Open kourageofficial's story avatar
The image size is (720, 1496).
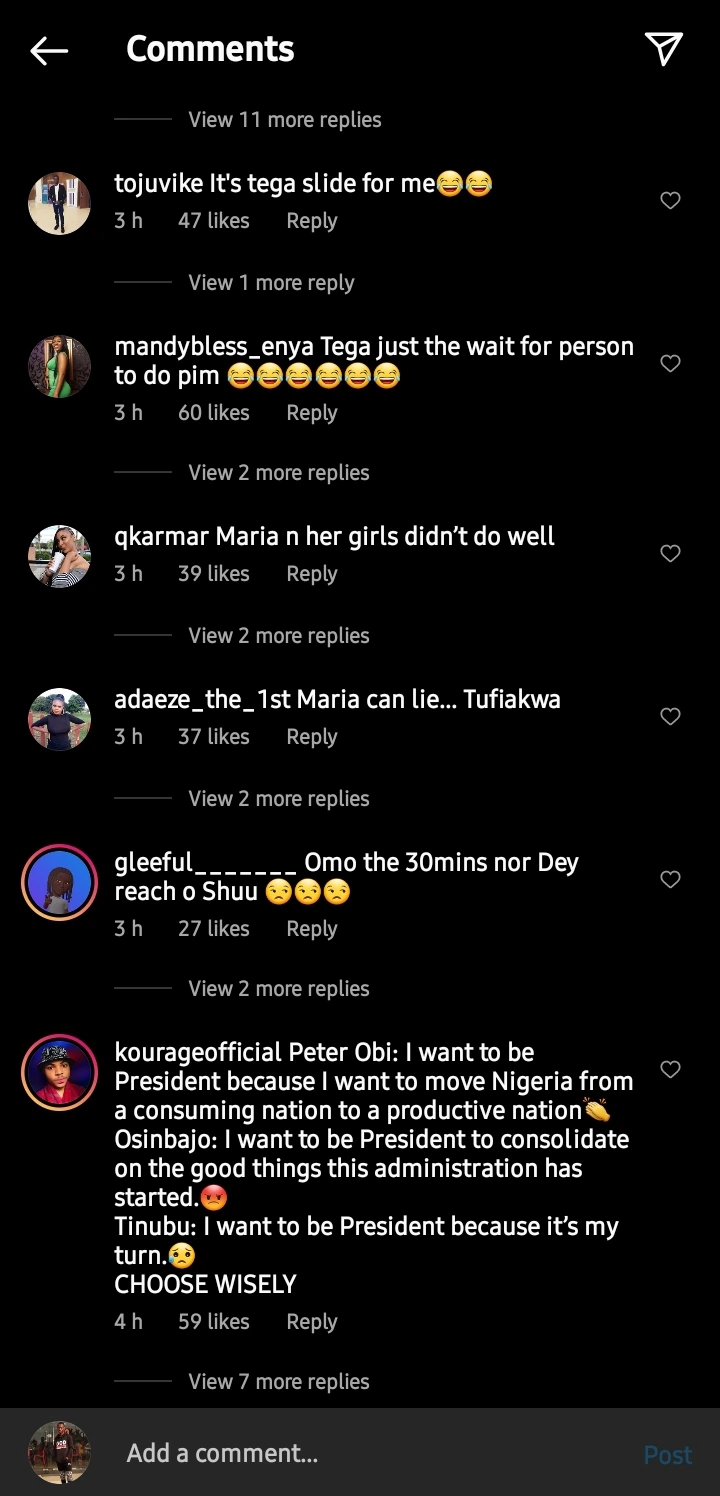(x=60, y=1072)
